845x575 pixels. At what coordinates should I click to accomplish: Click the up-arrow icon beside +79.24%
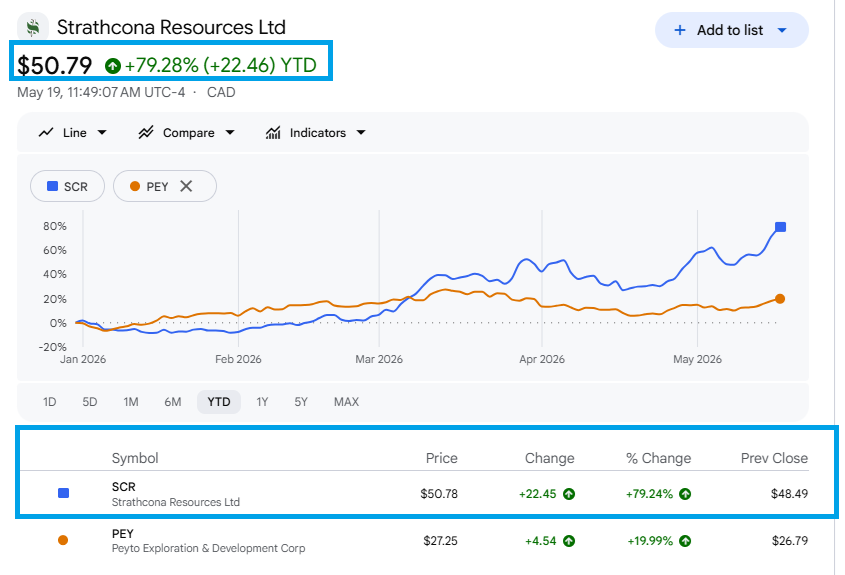[x=685, y=494]
